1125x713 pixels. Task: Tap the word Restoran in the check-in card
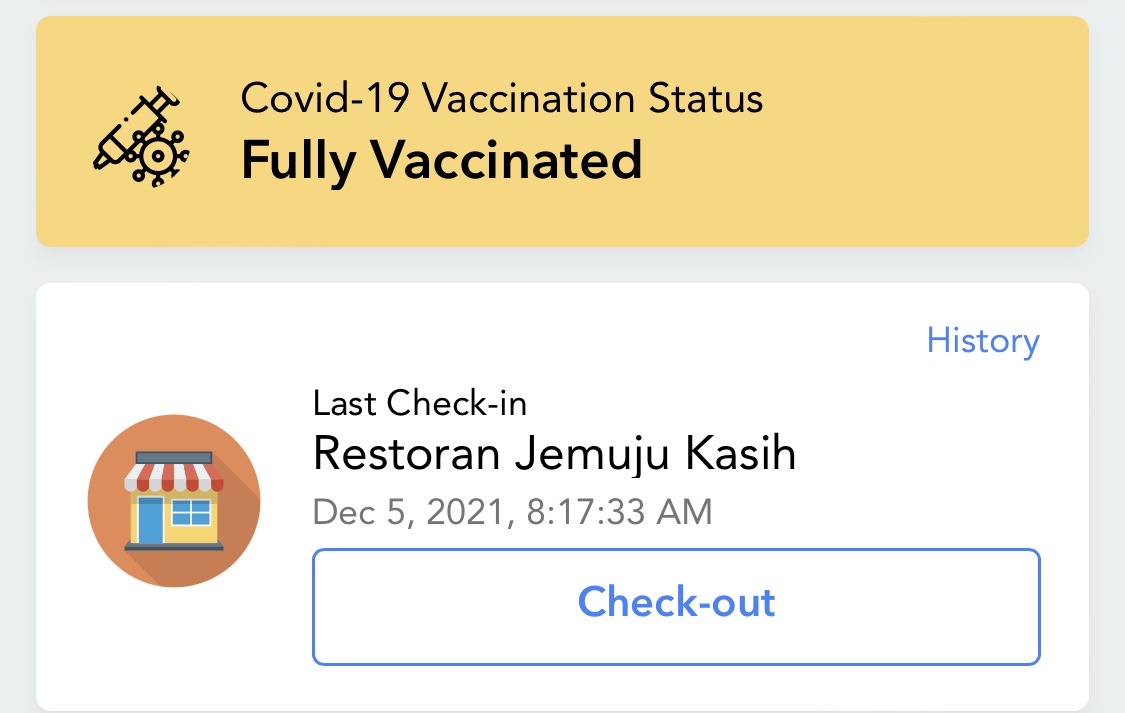click(406, 455)
